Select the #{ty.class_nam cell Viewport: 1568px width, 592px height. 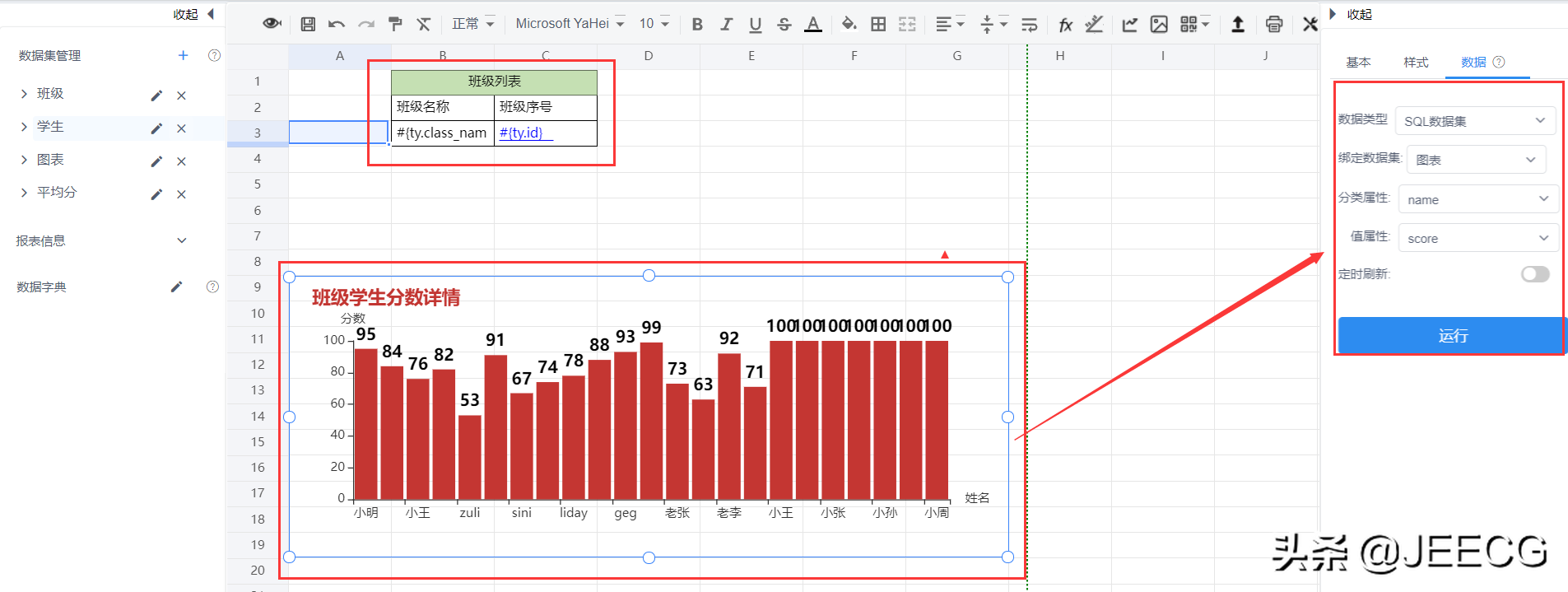tap(442, 133)
